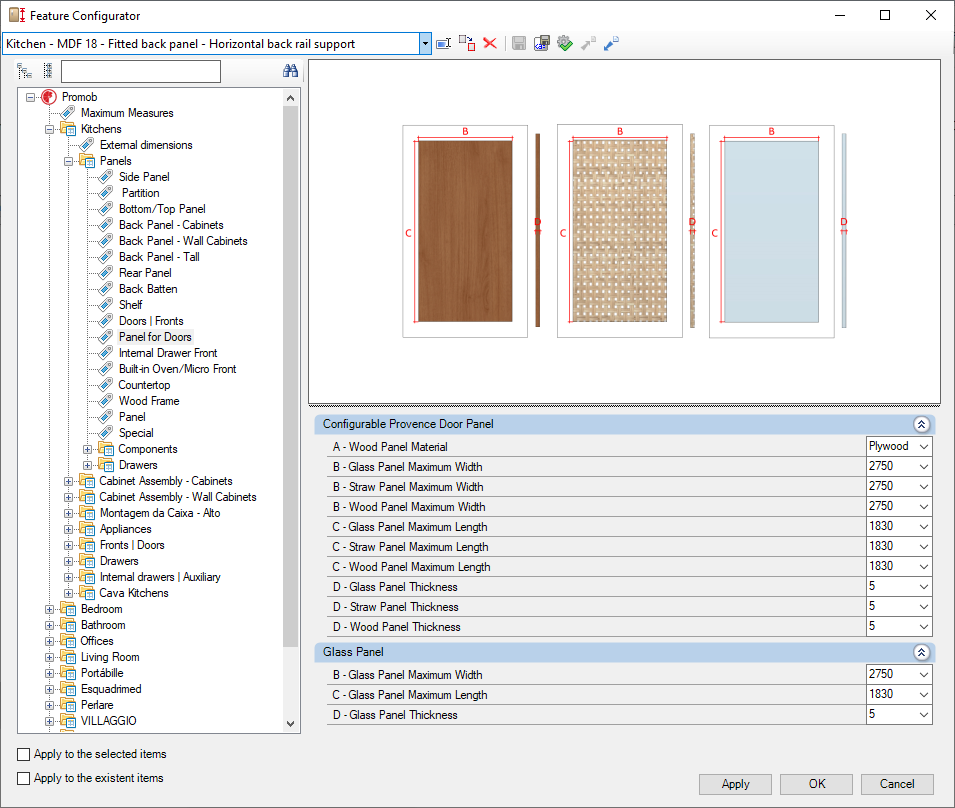Click the floppy disk save icon
Viewport: 955px width, 808px height.
[519, 43]
